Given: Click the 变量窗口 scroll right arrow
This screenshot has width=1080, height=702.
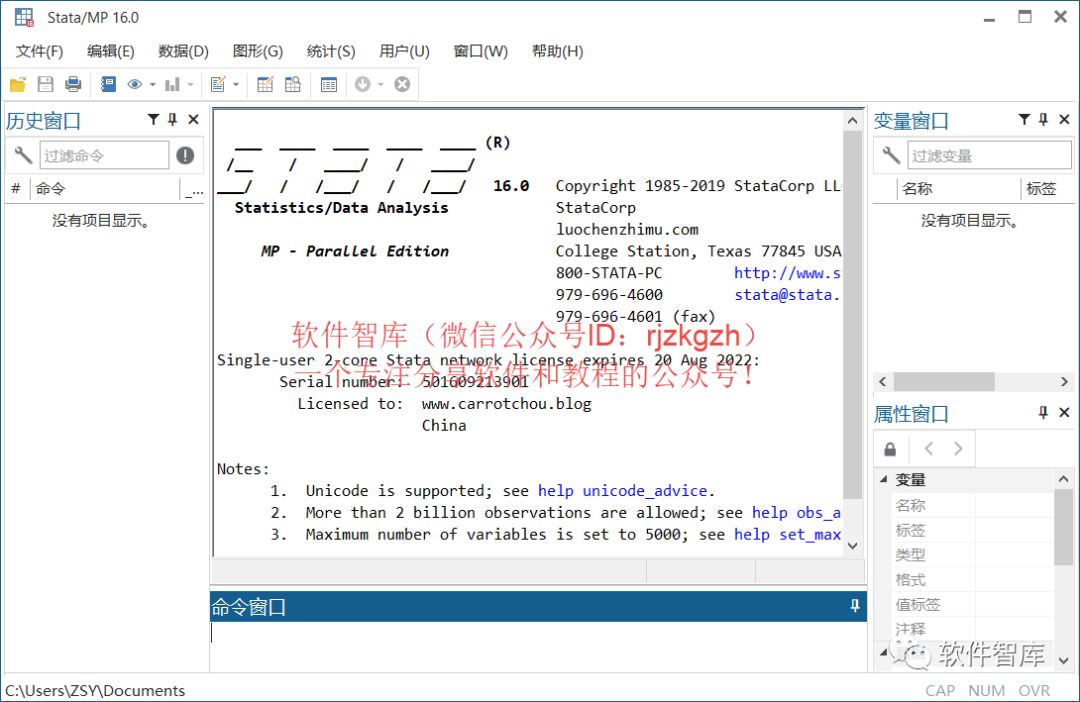Looking at the screenshot, I should click(1064, 381).
